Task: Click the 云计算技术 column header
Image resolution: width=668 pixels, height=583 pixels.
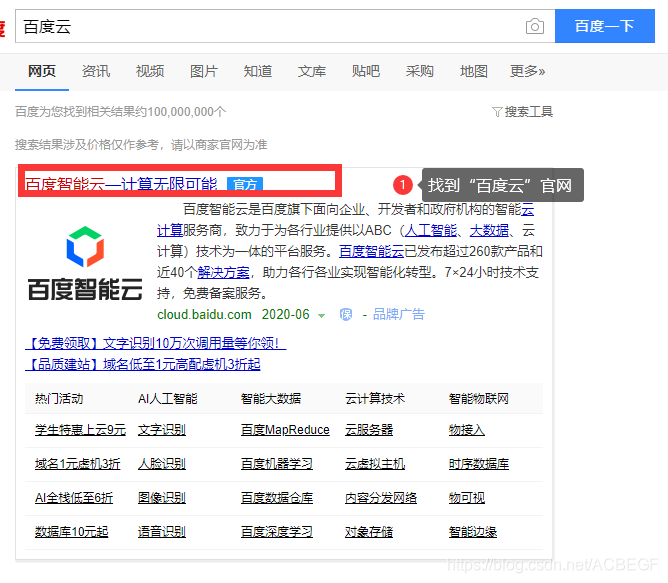Action: (375, 399)
